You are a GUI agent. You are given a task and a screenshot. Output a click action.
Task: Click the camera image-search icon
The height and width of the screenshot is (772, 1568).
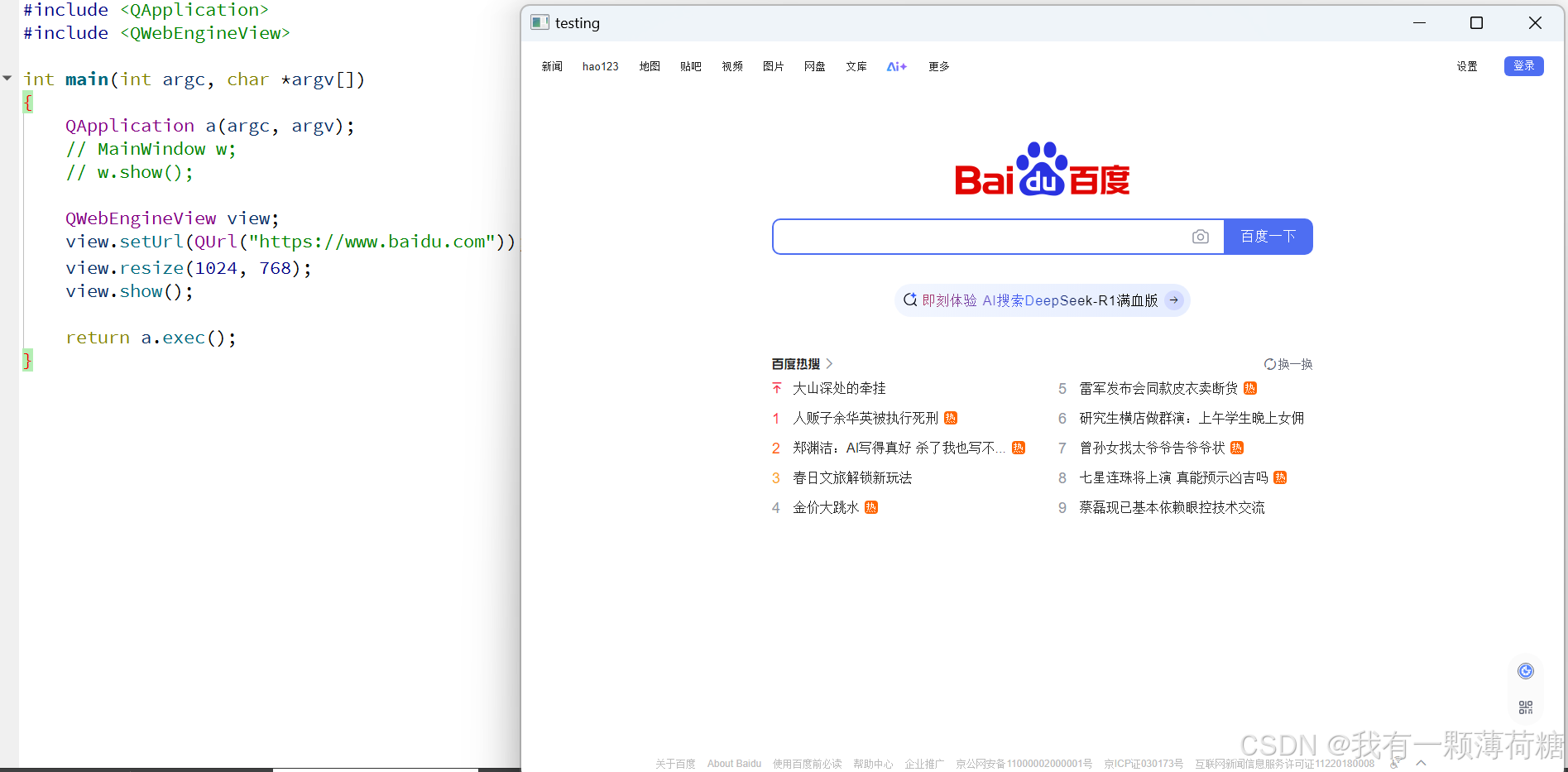point(1200,237)
